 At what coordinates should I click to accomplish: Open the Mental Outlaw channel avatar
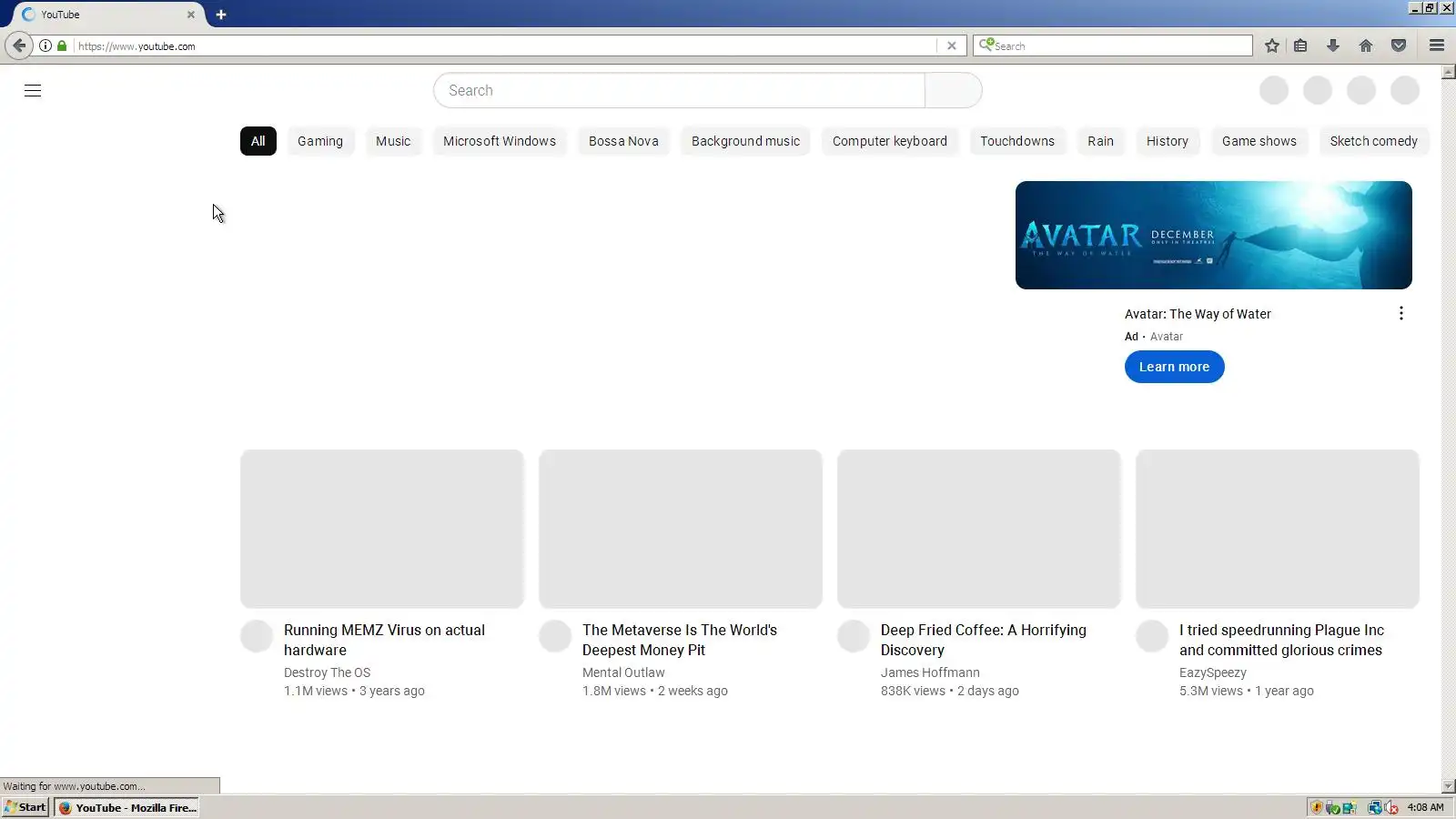555,636
